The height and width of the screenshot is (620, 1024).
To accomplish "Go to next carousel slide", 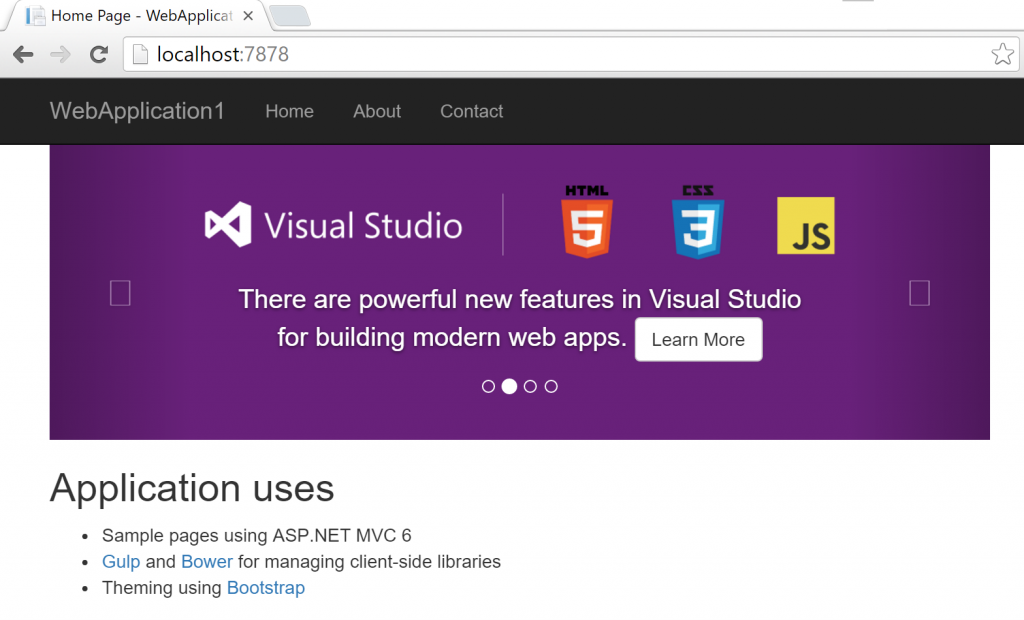I will point(920,293).
